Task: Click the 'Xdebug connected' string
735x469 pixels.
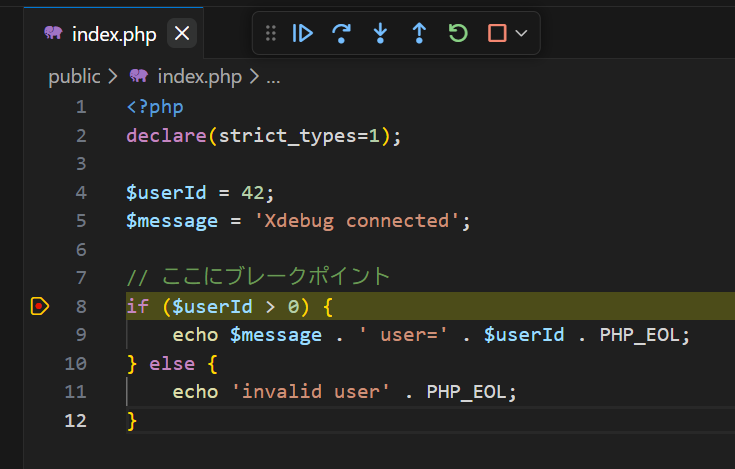Action: tap(357, 221)
